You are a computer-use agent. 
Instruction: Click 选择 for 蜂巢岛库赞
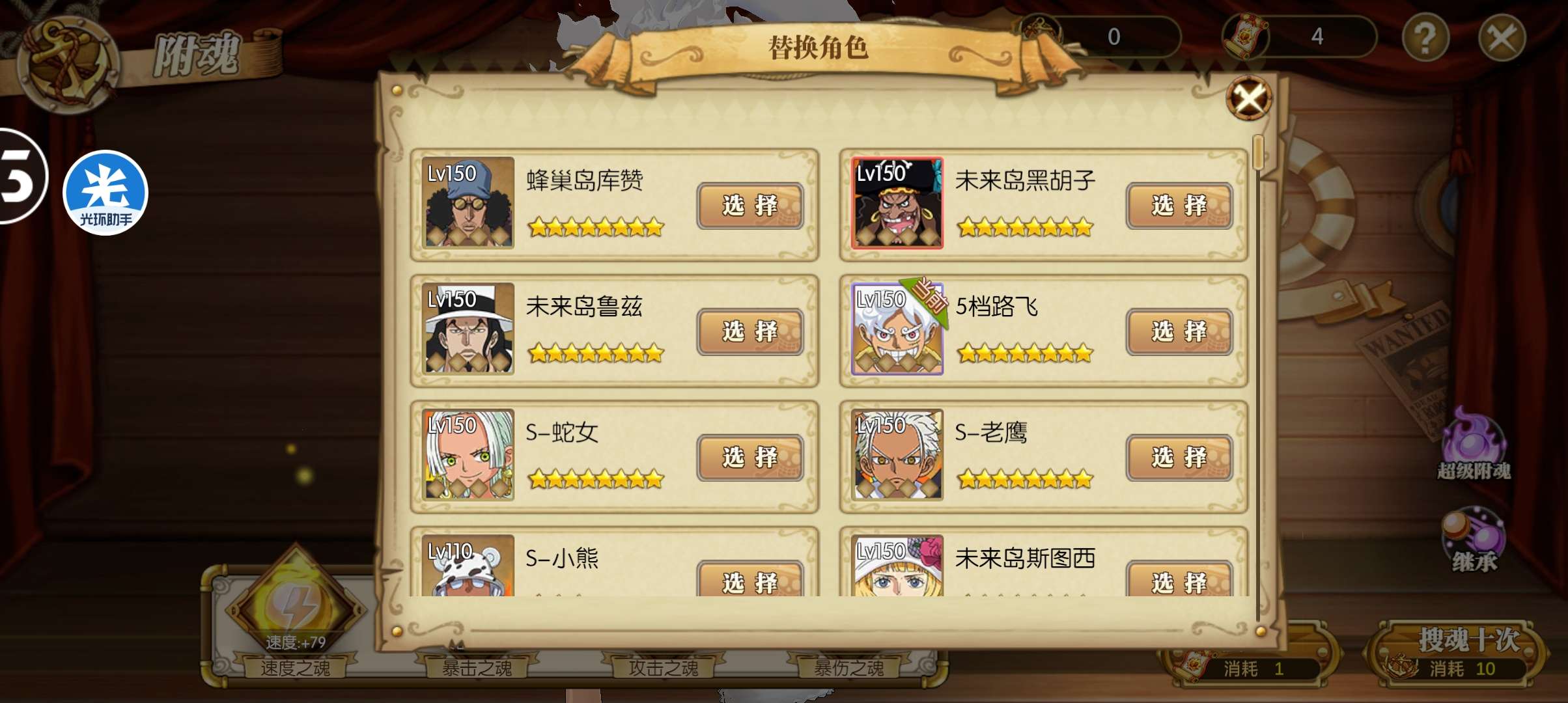(750, 206)
